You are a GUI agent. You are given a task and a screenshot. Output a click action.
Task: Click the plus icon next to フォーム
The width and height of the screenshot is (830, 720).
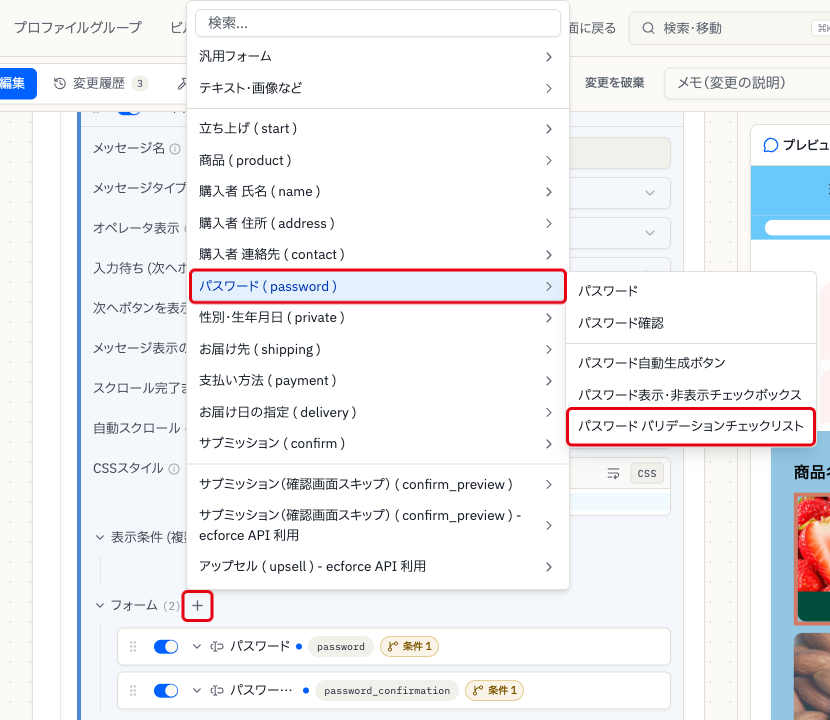click(x=197, y=606)
